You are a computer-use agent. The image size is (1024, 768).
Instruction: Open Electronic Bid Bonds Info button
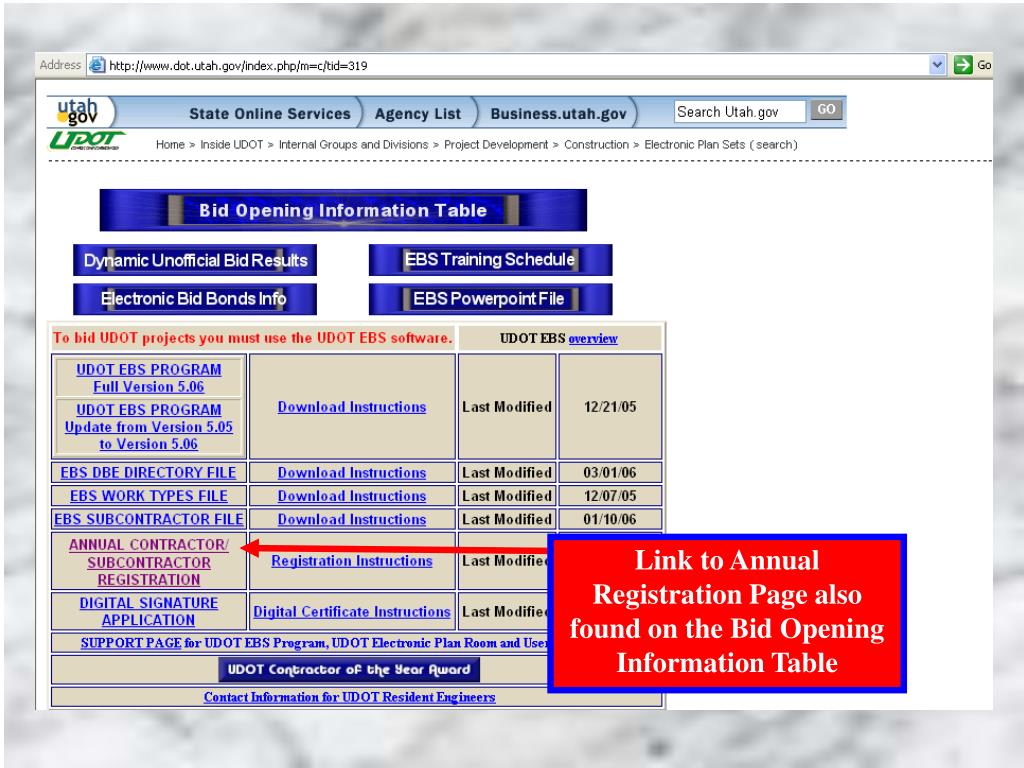pyautogui.click(x=195, y=299)
